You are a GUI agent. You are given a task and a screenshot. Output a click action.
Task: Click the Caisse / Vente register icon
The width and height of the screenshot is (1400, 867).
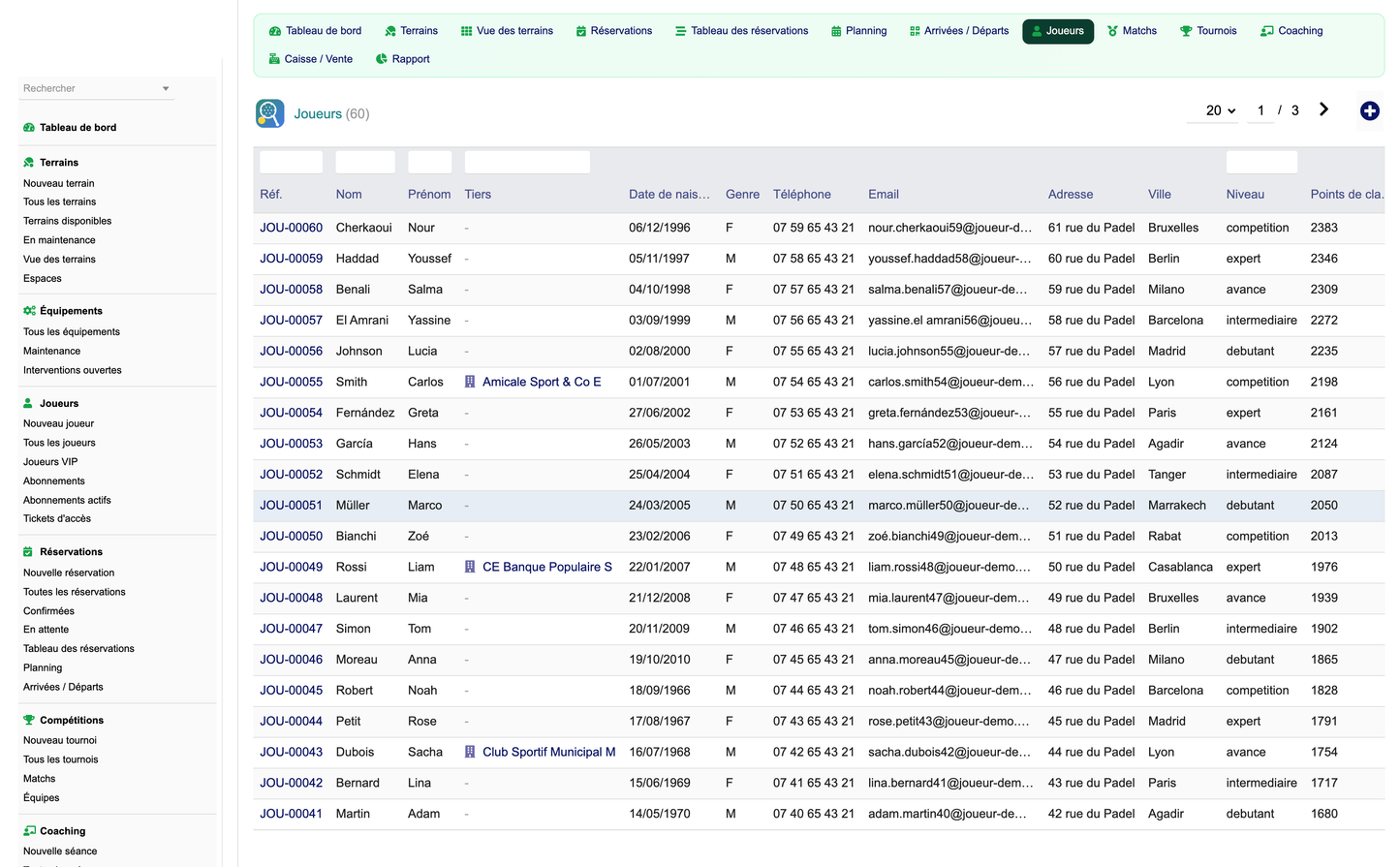point(274,59)
